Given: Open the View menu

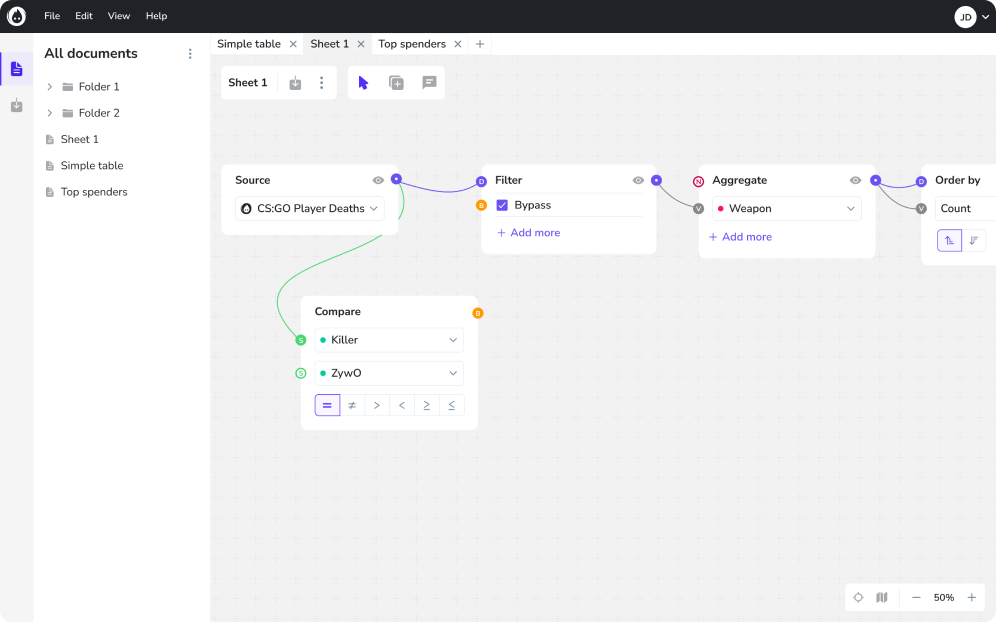Looking at the screenshot, I should (x=119, y=16).
